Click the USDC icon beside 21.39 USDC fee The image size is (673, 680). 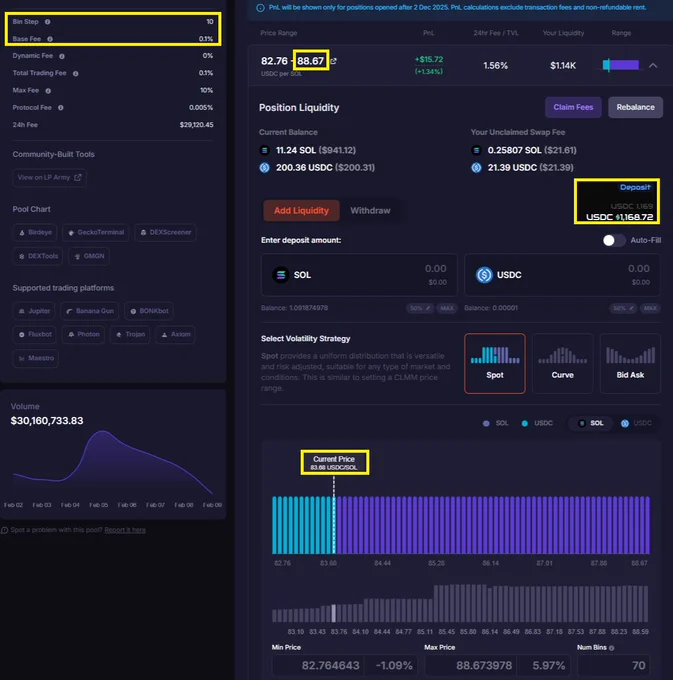476,168
